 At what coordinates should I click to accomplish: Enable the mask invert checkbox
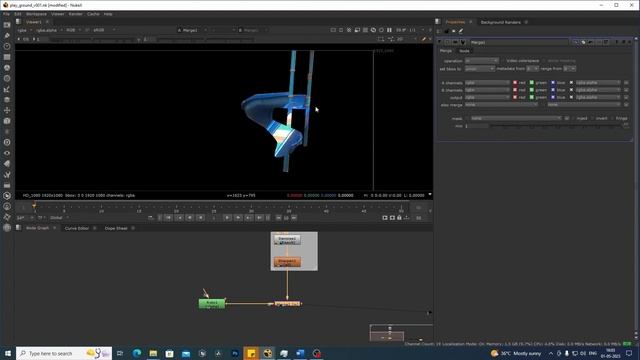(593, 118)
